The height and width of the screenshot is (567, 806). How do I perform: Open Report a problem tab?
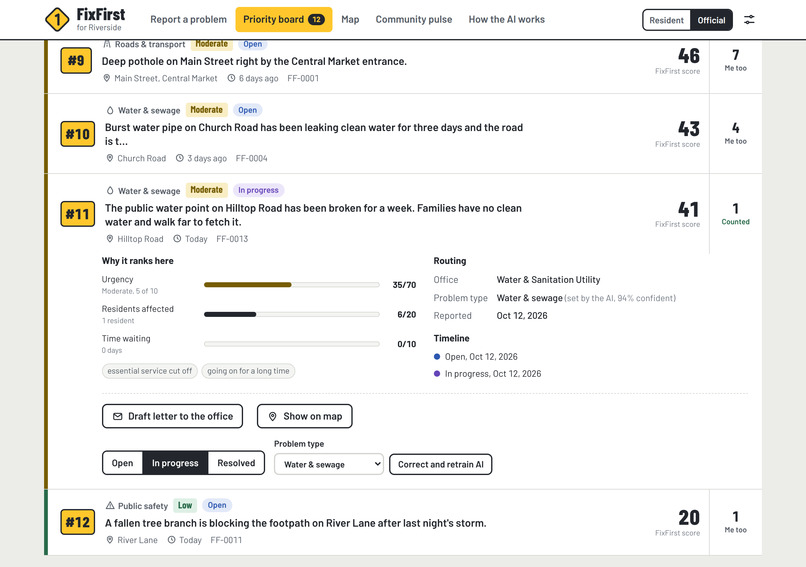tap(188, 20)
